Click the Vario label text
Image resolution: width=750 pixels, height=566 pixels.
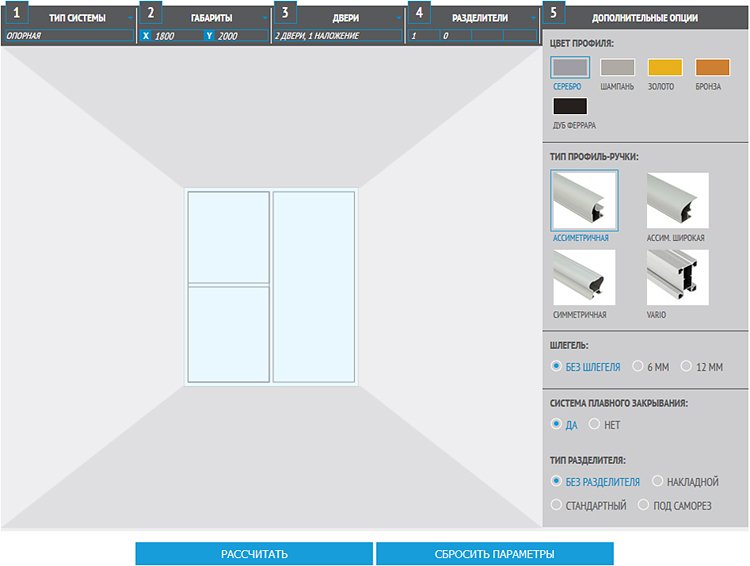point(656,315)
